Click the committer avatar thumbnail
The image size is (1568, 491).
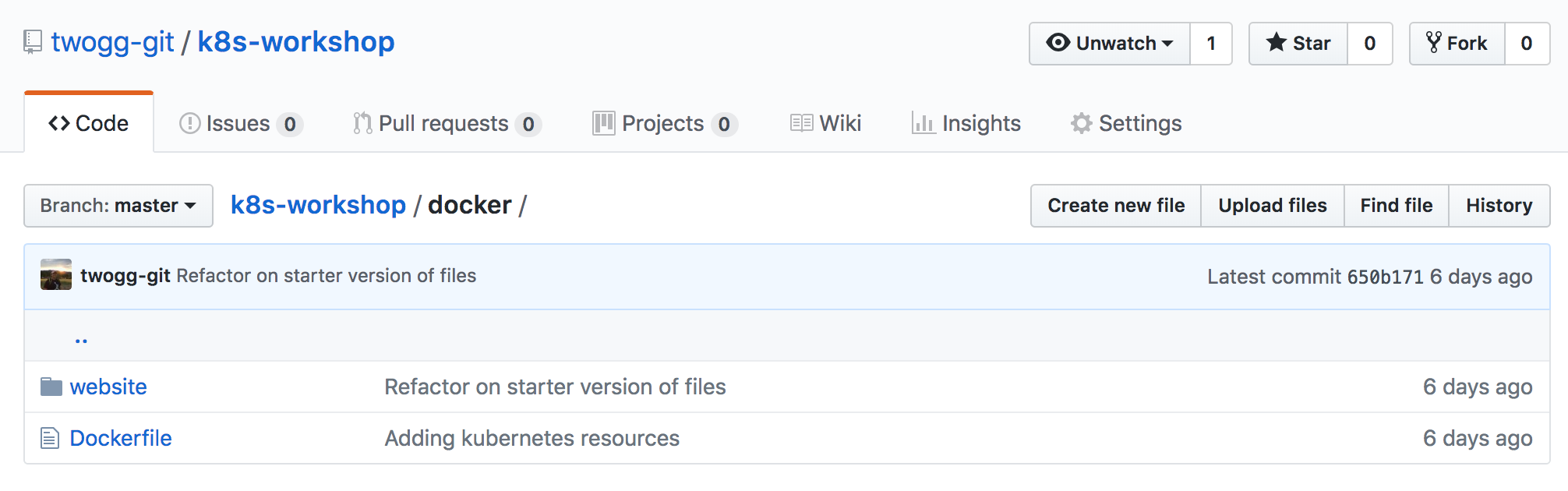tap(56, 275)
